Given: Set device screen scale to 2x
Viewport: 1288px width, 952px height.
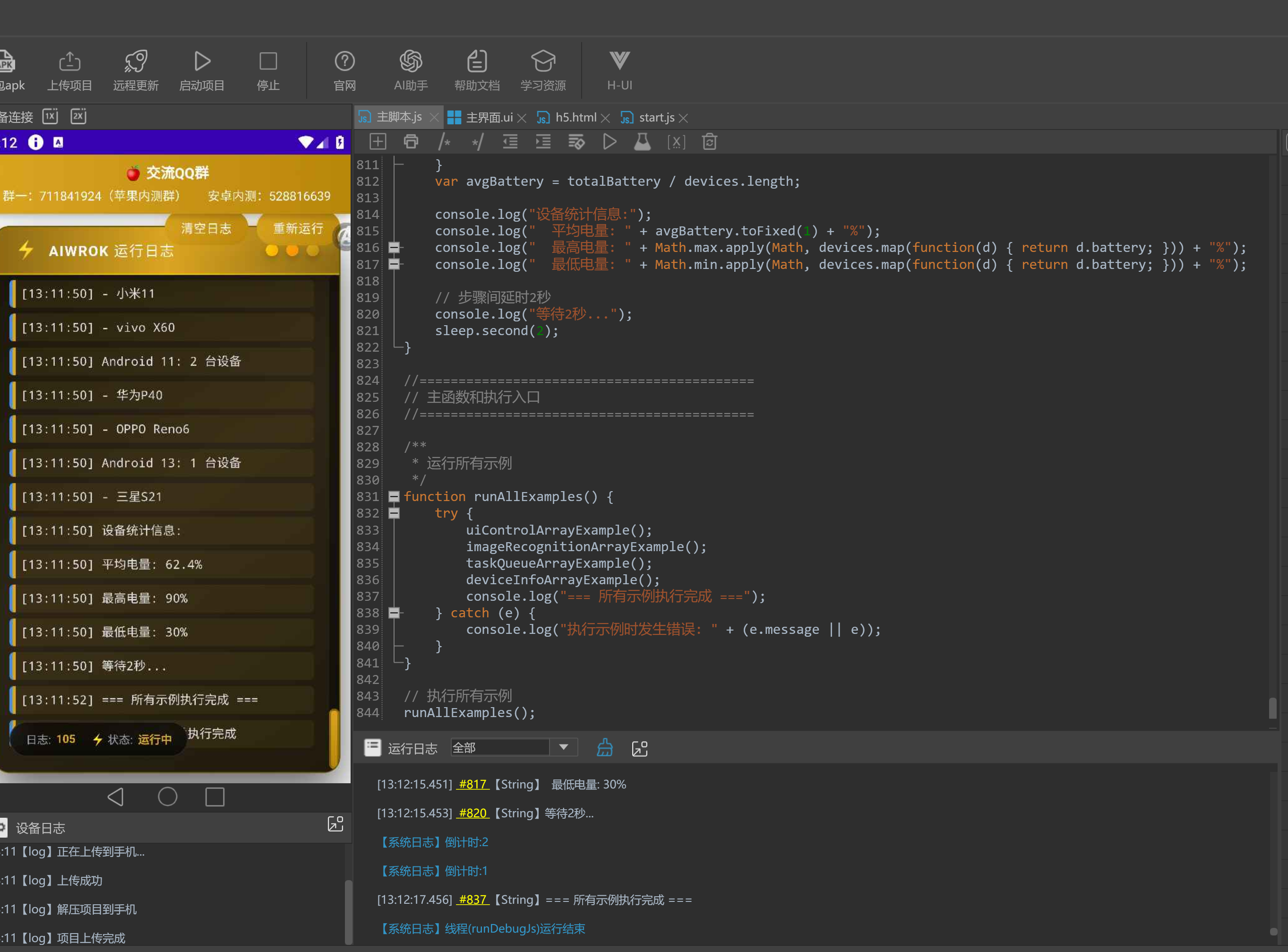Looking at the screenshot, I should pyautogui.click(x=78, y=116).
